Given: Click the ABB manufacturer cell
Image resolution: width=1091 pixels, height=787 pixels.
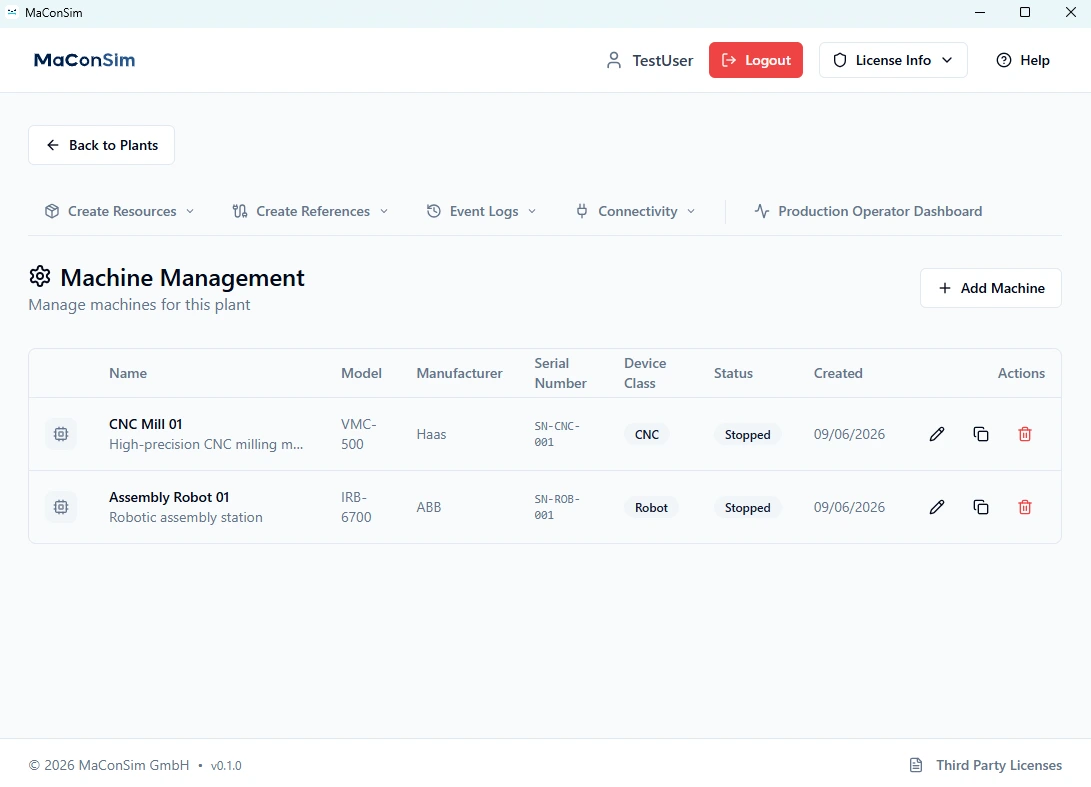Looking at the screenshot, I should pyautogui.click(x=429, y=507).
